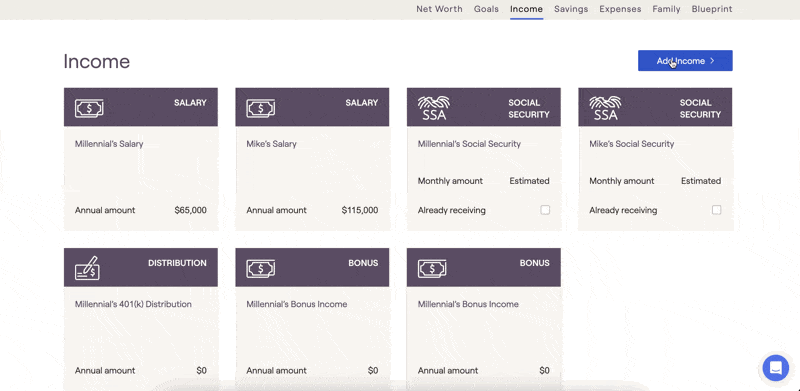
Task: Open the chat support bubble icon
Action: pos(776,368)
